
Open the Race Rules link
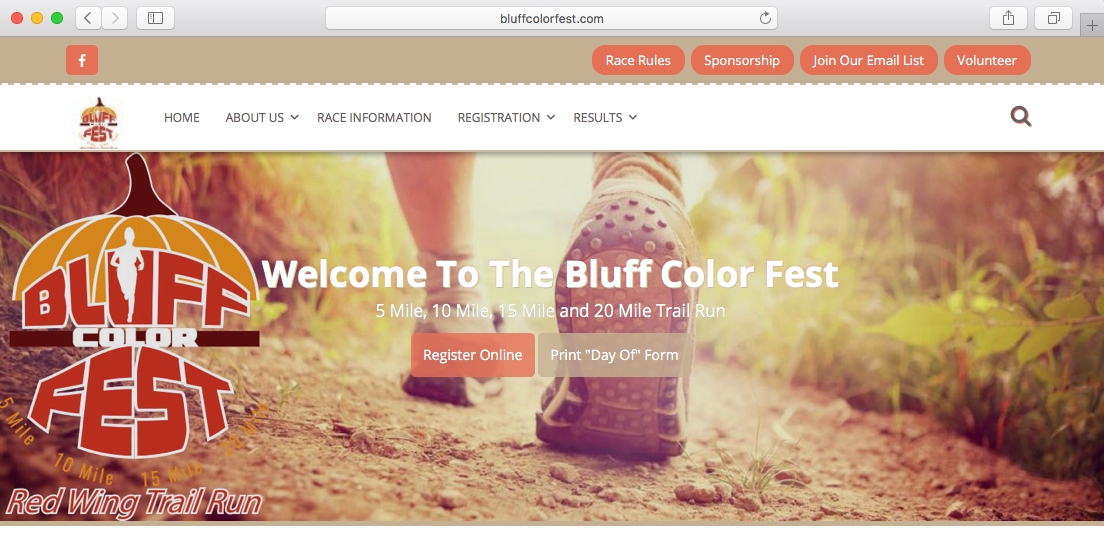point(638,60)
